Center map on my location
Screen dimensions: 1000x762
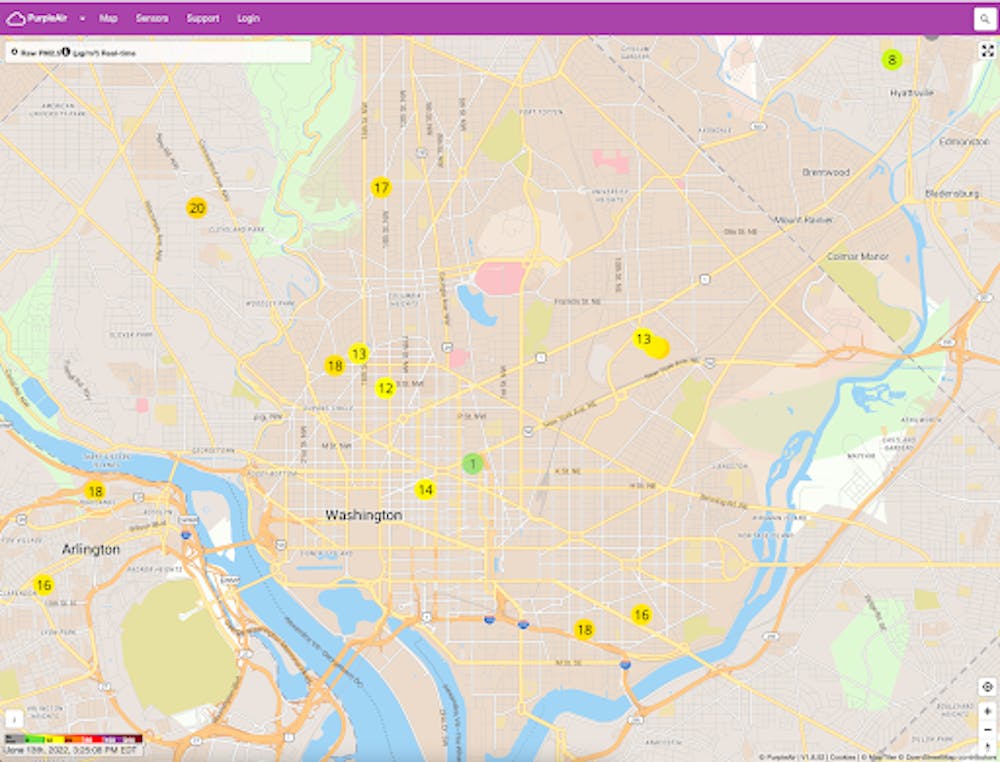point(987,687)
